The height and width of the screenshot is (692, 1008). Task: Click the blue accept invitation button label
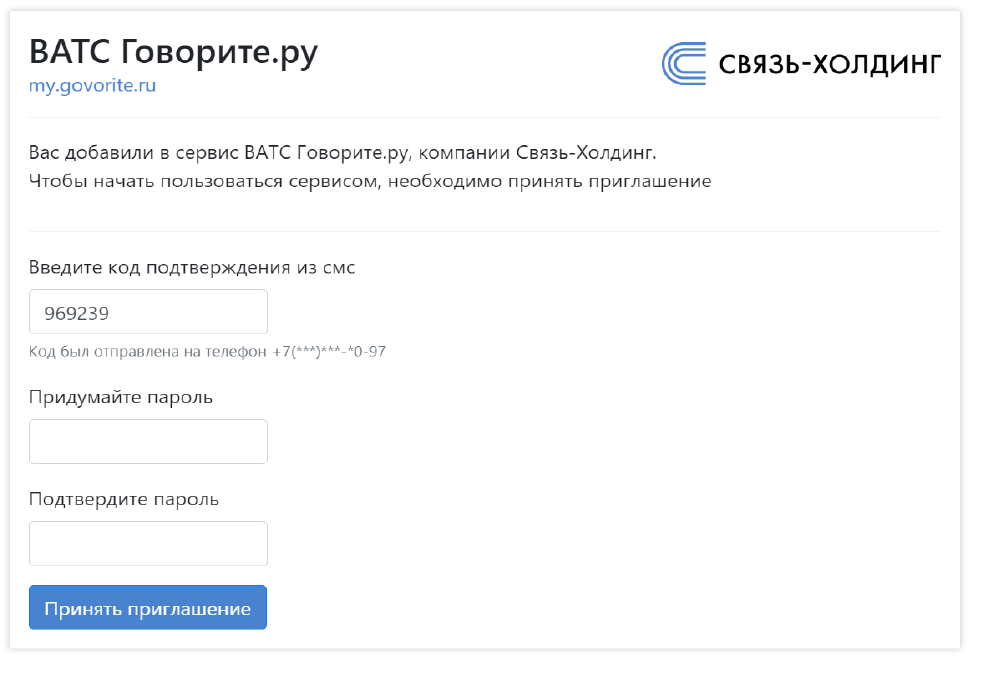147,607
